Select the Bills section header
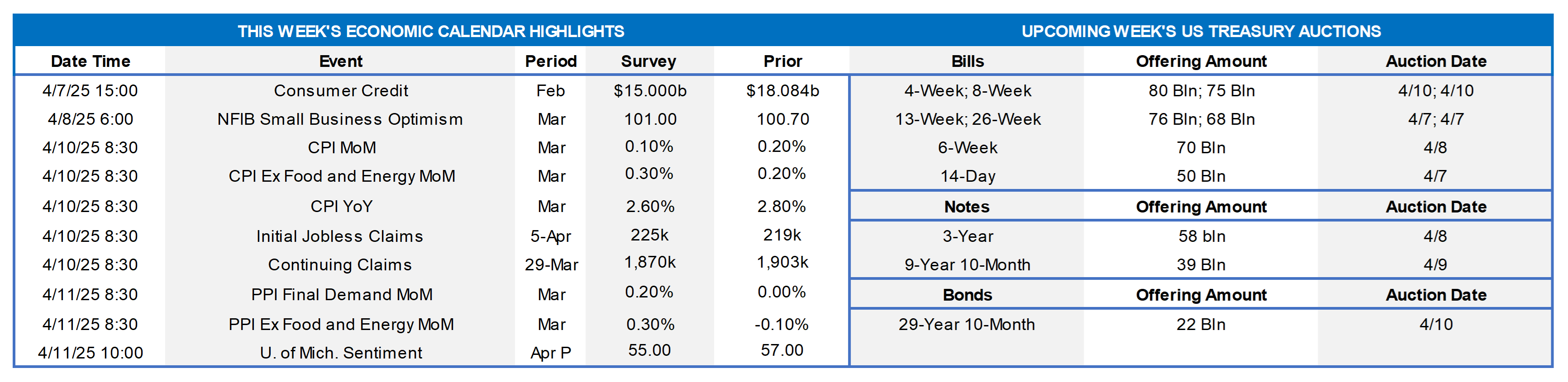This screenshot has width=1568, height=382. click(x=967, y=61)
